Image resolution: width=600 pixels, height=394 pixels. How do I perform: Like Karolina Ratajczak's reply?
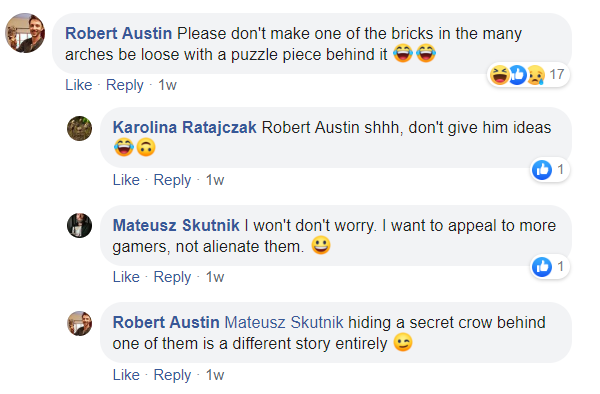tap(126, 180)
